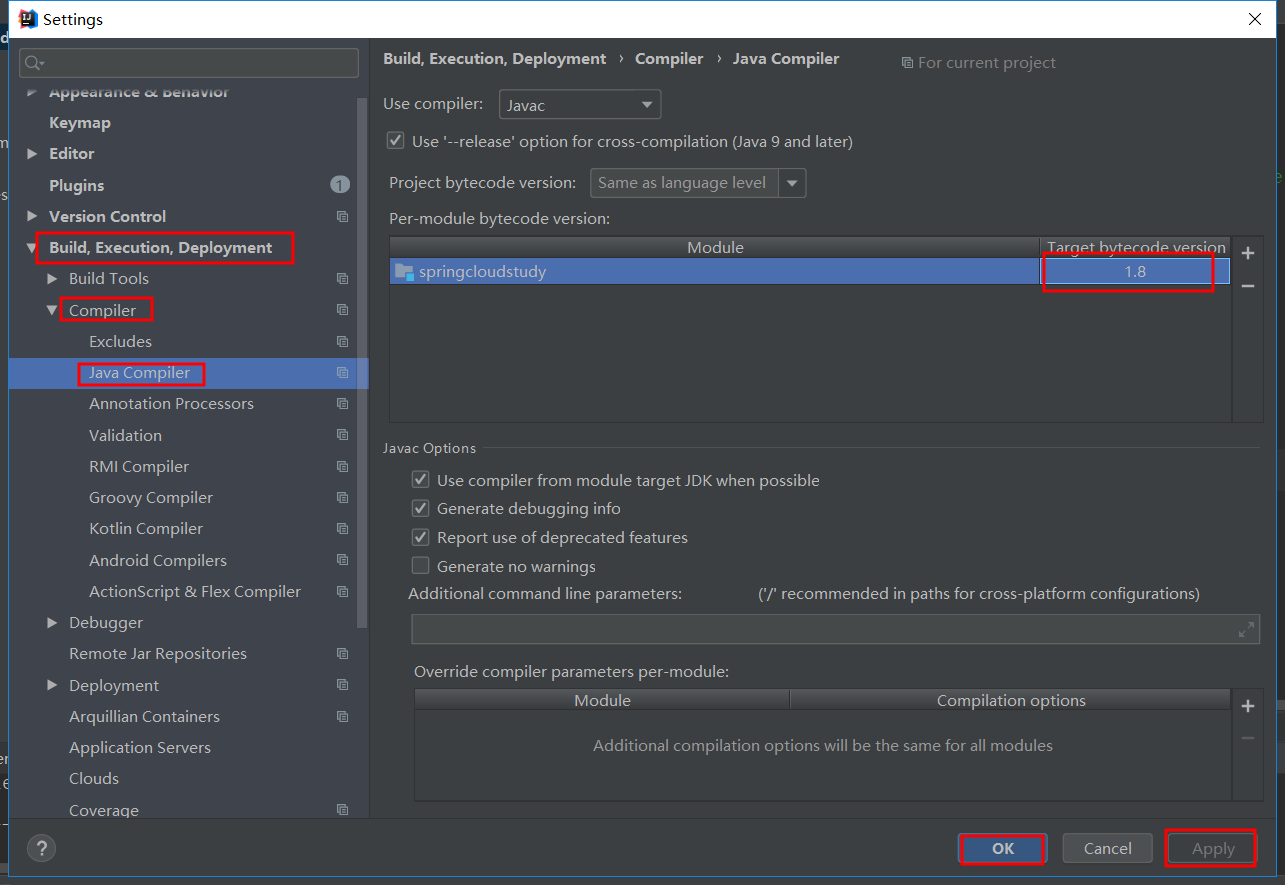
Task: Click the project-level icon beside Remote Jar Repositories
Action: 343,654
